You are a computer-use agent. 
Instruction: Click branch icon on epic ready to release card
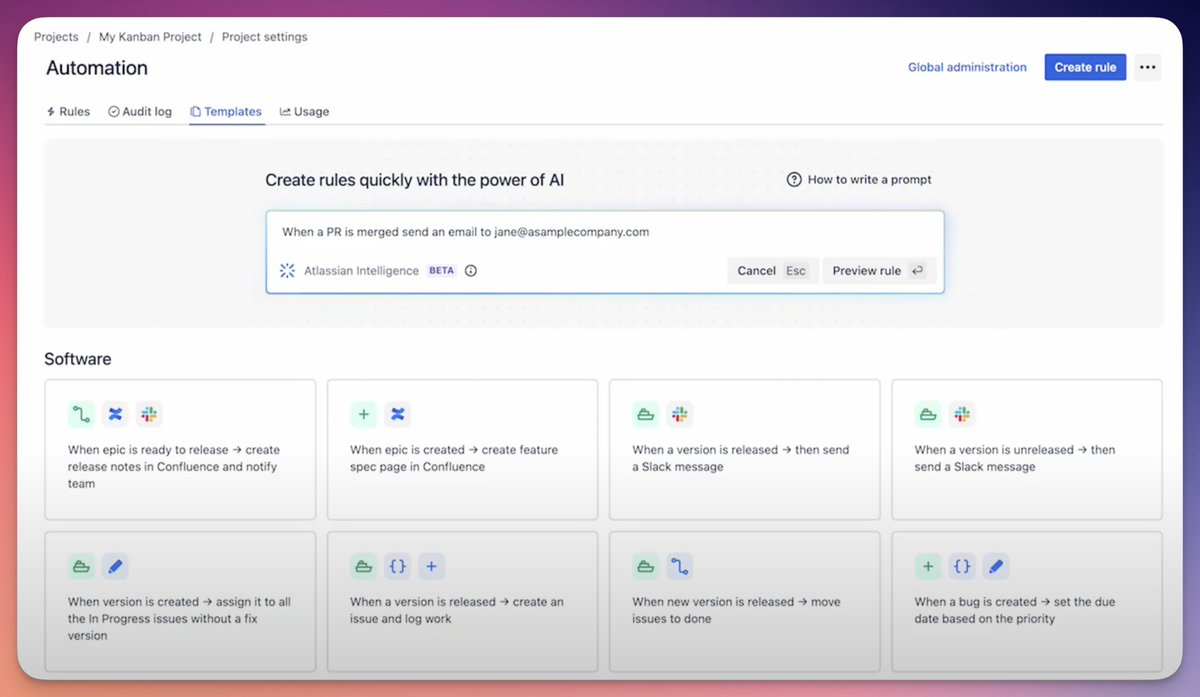pos(81,414)
